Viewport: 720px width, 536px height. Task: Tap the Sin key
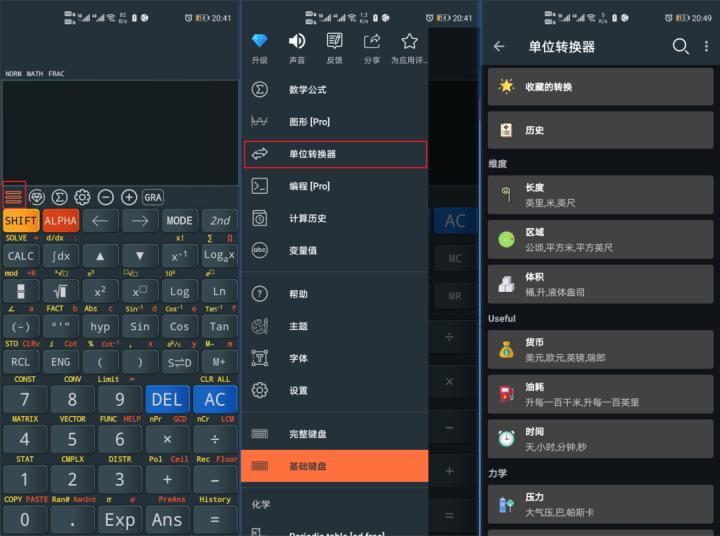tap(140, 327)
